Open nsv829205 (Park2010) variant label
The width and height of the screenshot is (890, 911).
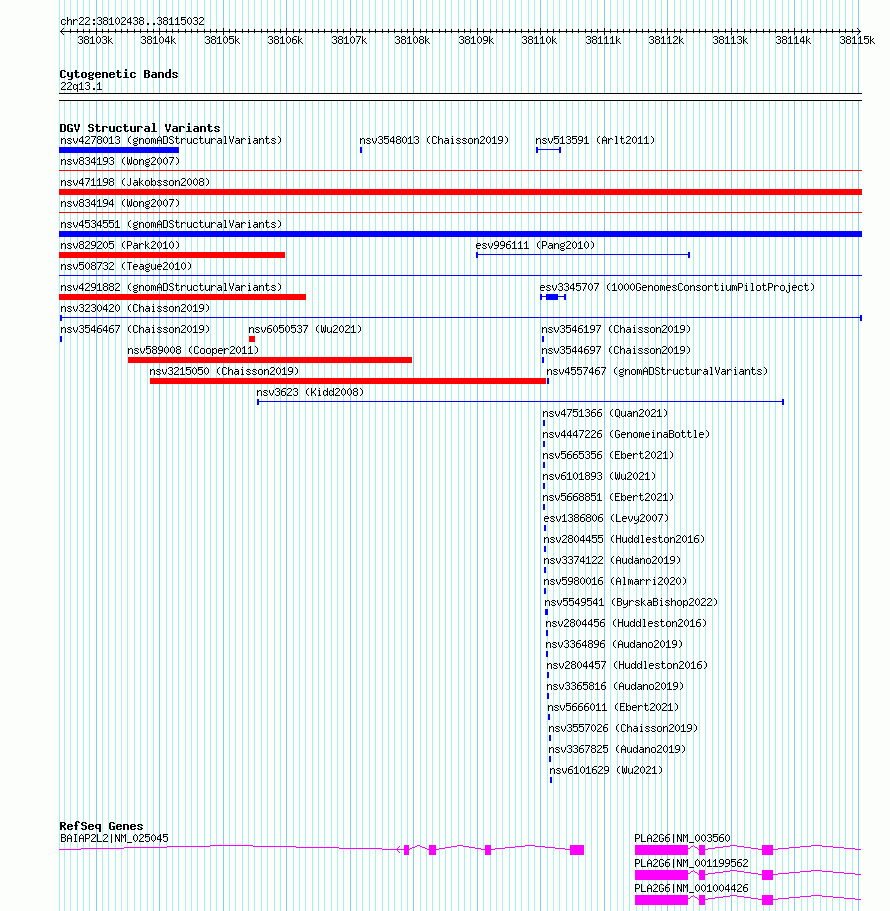[120, 245]
